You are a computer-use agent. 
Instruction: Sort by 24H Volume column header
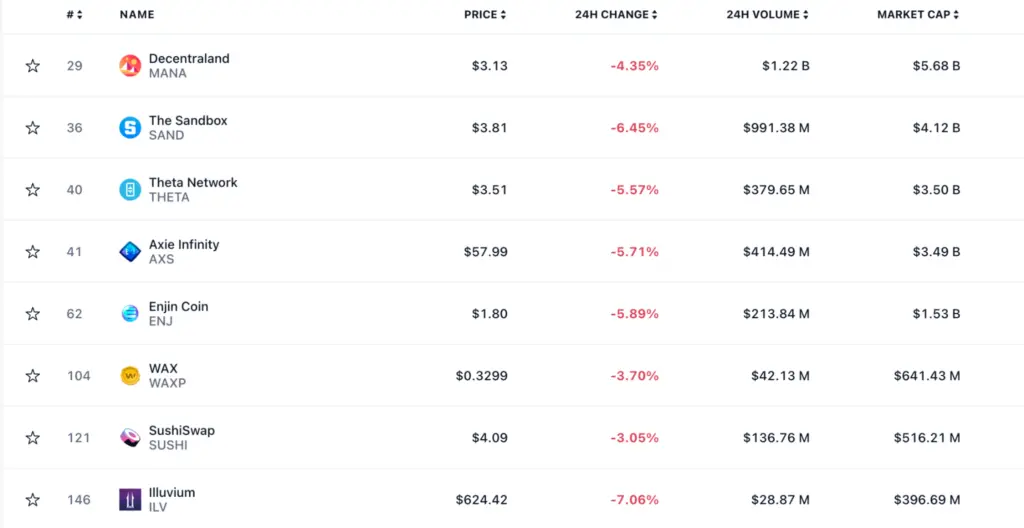pos(768,15)
